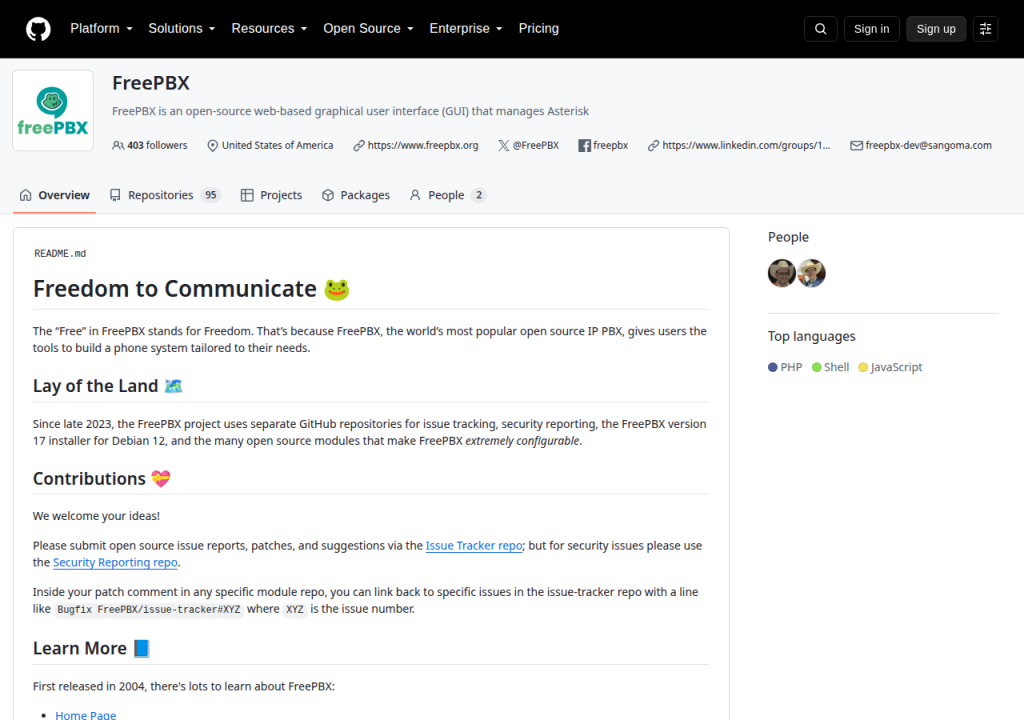Filter by JavaScript language label
This screenshot has width=1024, height=720.
[896, 367]
